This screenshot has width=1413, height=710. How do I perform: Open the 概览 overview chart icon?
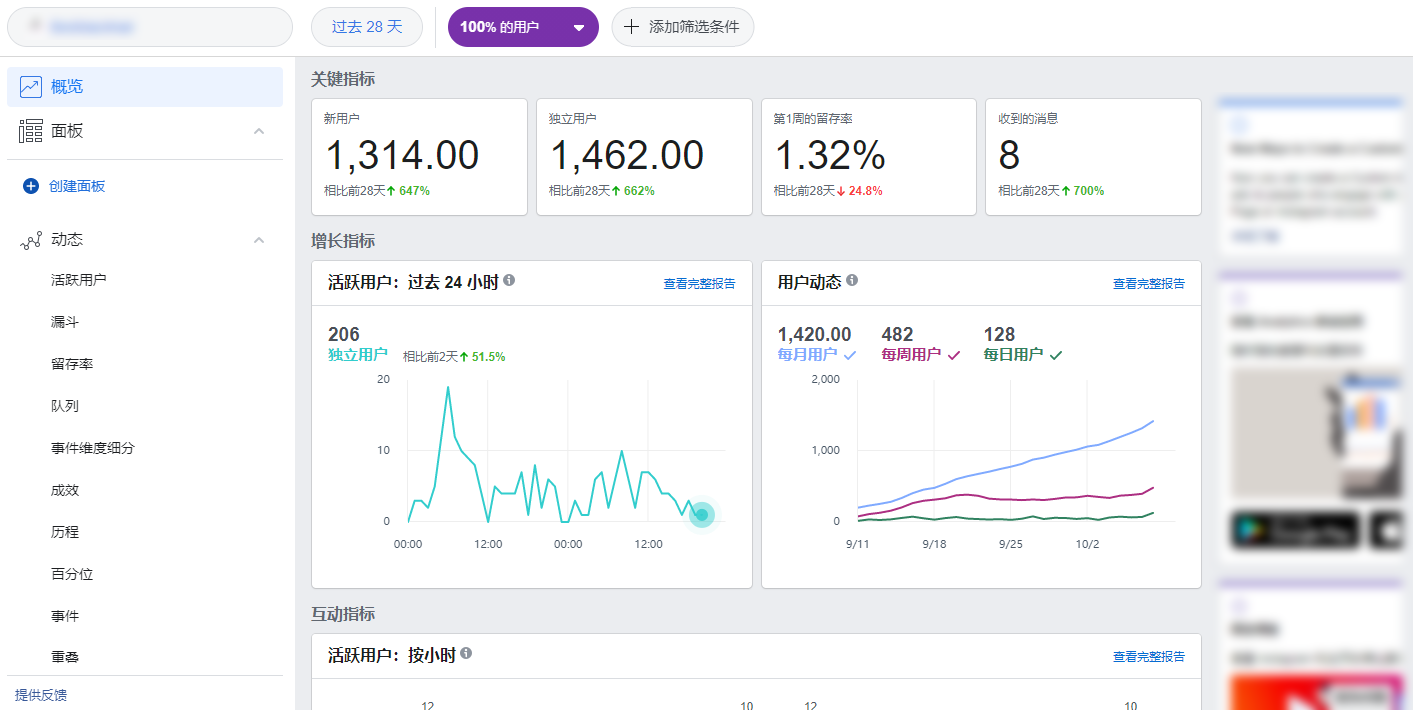[x=30, y=87]
